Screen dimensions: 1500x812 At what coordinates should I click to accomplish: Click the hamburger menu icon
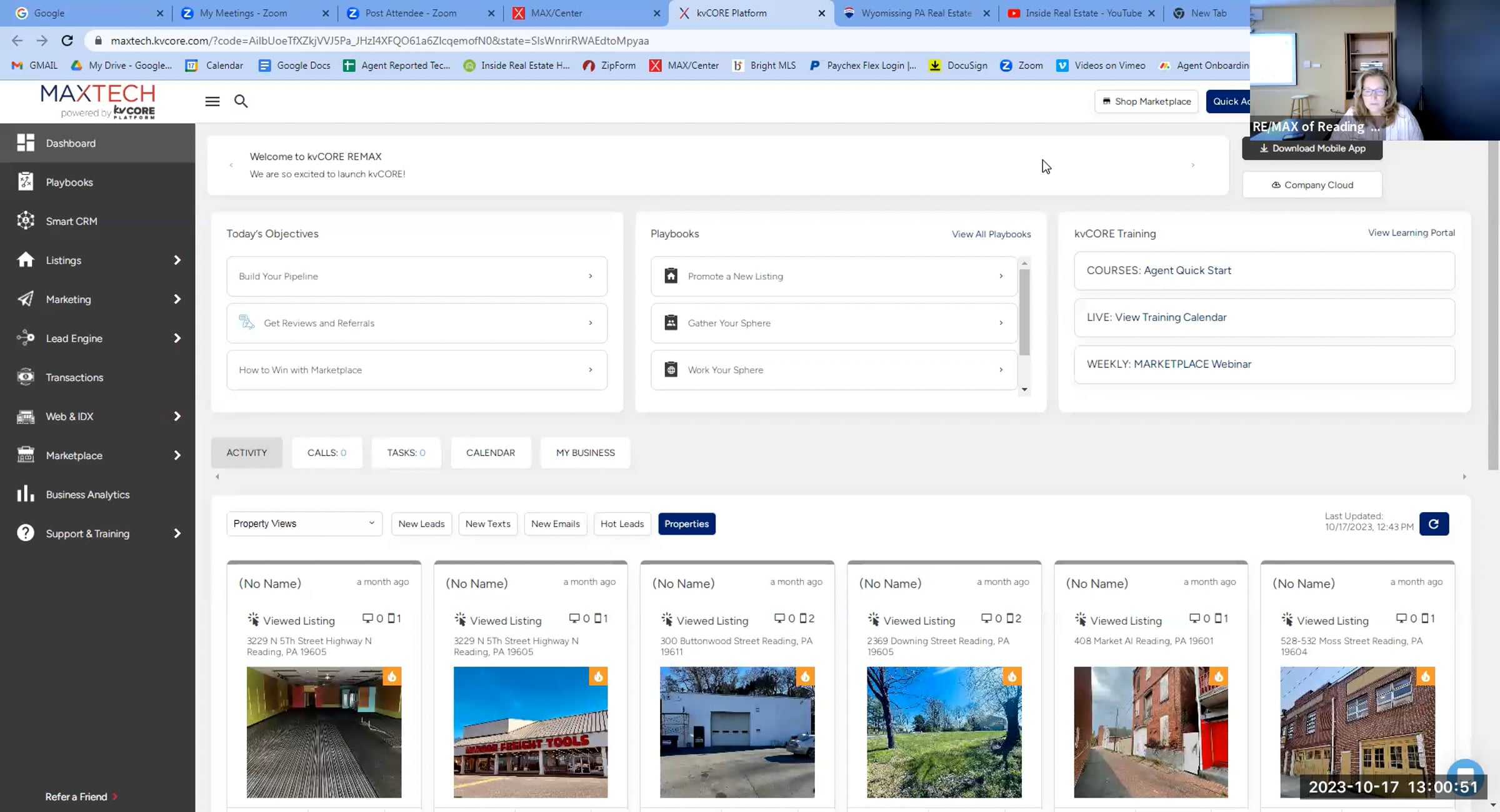point(212,101)
